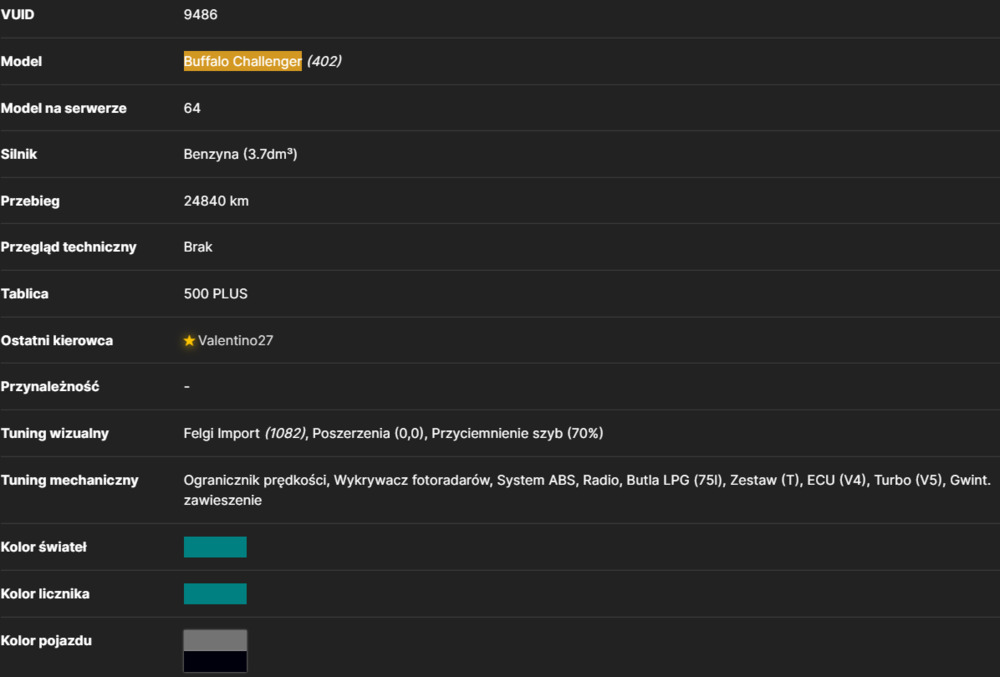Click the Kolor pojazdu row label

coord(46,641)
